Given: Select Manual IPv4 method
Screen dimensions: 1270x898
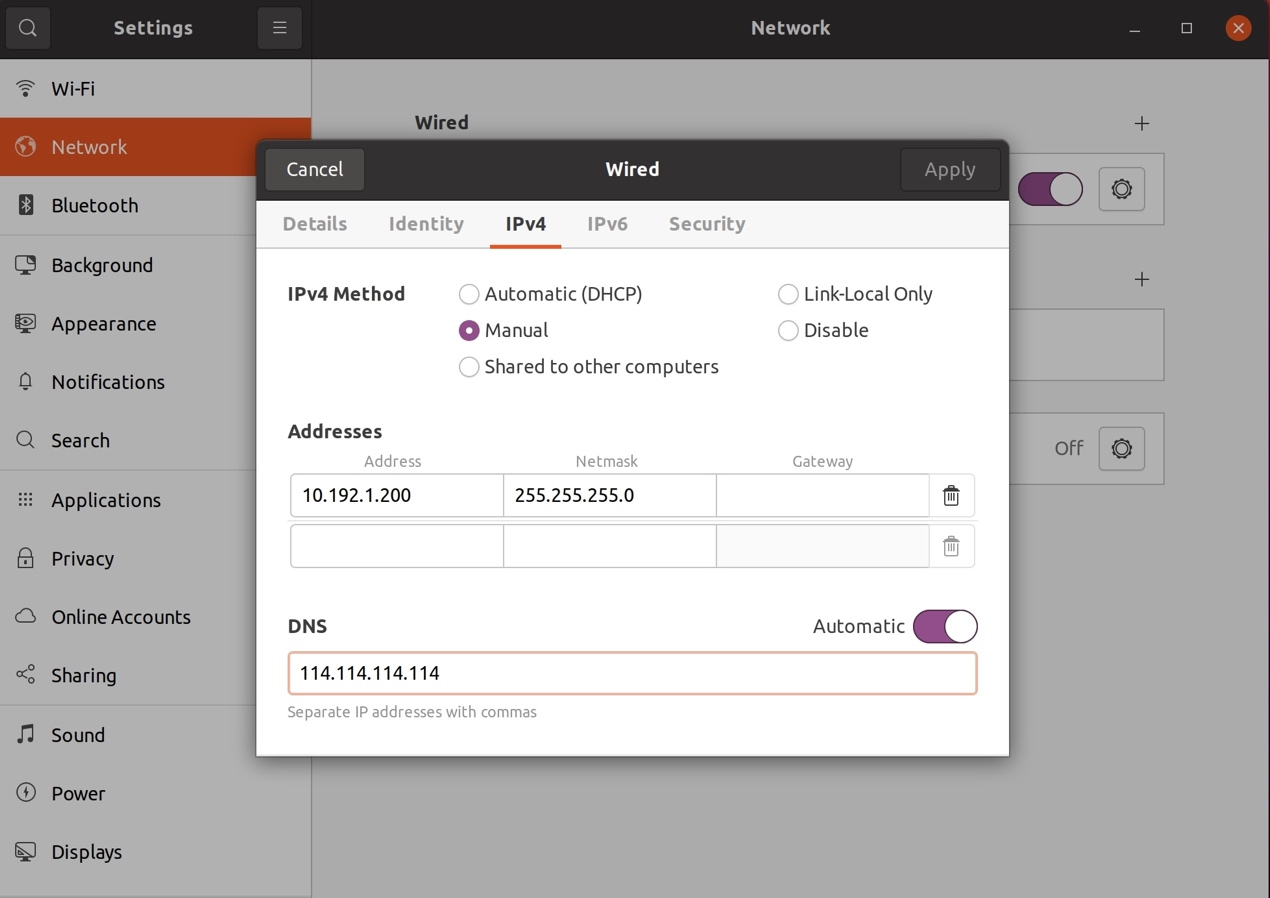Looking at the screenshot, I should (503, 330).
